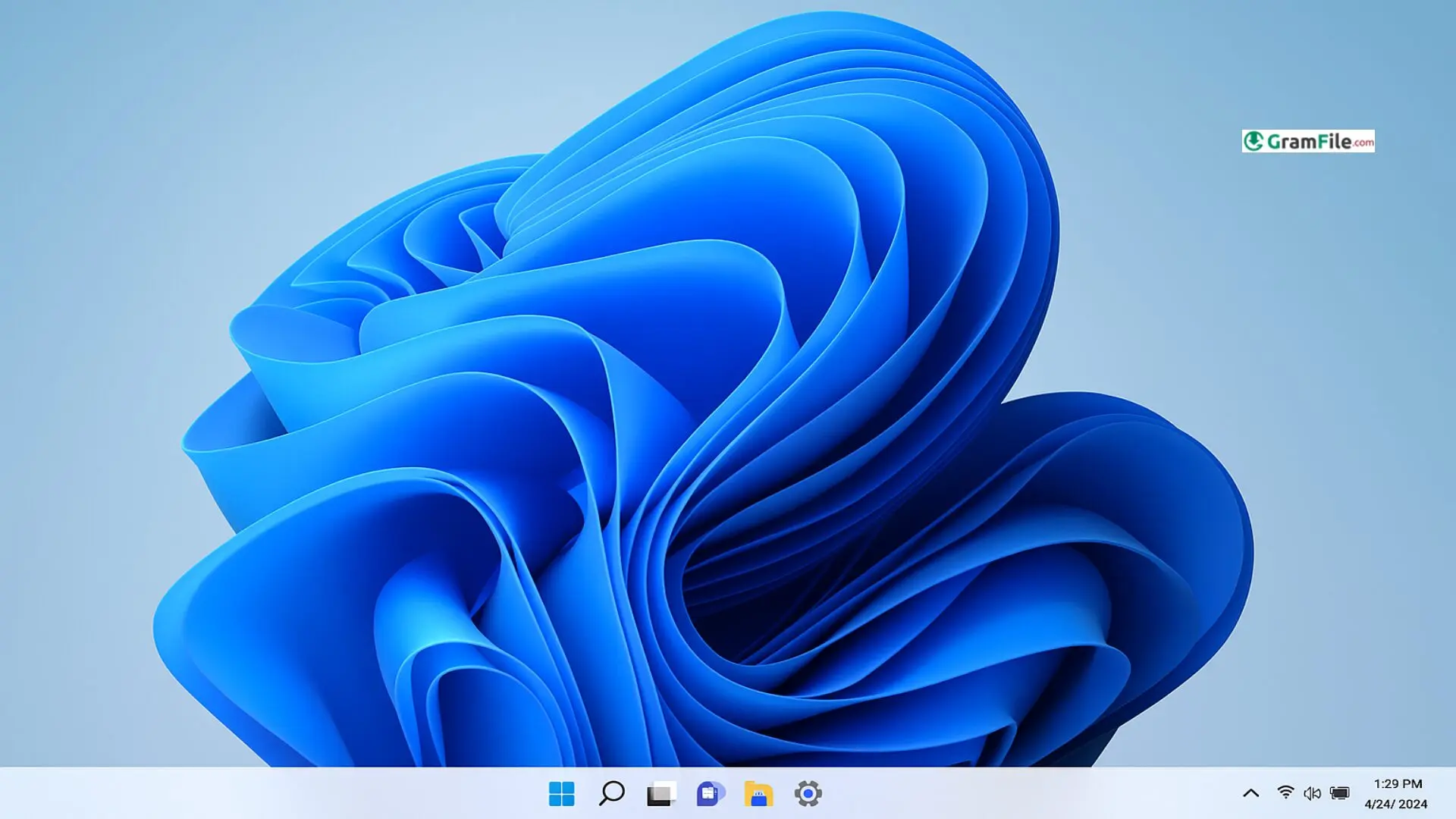The width and height of the screenshot is (1456, 819).
Task: Click the 1:29 PM clock
Action: tap(1398, 784)
